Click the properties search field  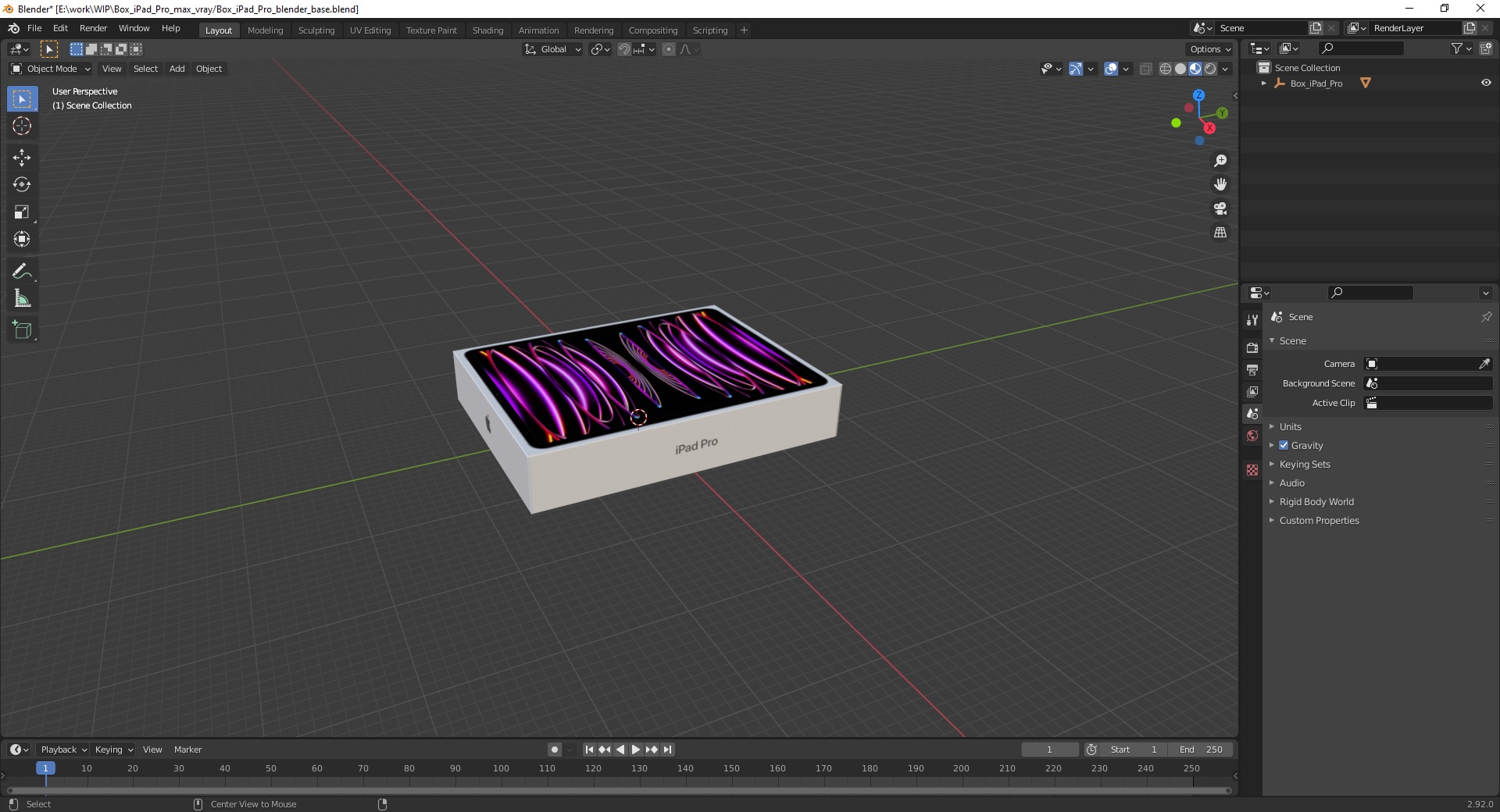(x=1371, y=293)
